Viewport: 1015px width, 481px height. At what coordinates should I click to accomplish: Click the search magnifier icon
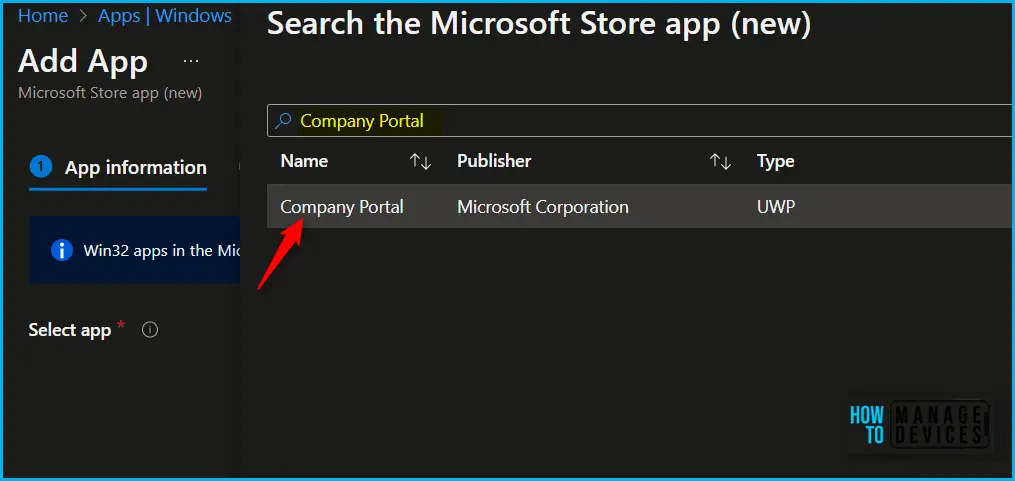(x=284, y=121)
